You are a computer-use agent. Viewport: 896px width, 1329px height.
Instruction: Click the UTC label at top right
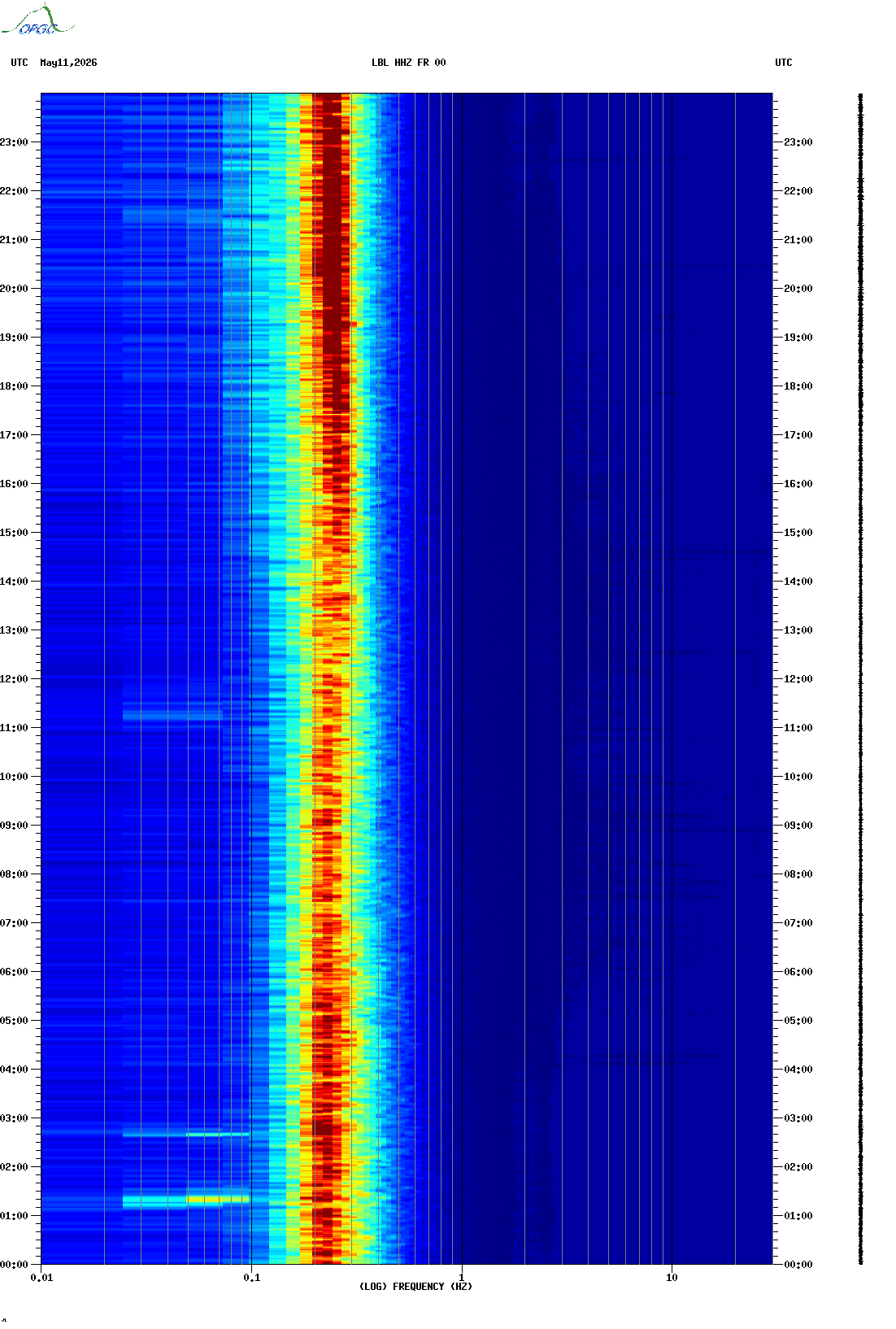tap(784, 63)
